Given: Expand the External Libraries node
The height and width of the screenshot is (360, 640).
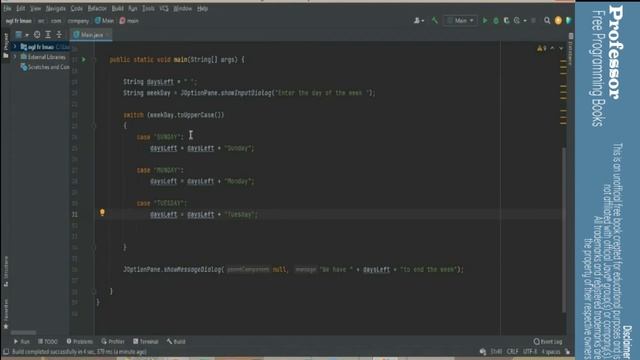Looking at the screenshot, I should click(x=15, y=57).
